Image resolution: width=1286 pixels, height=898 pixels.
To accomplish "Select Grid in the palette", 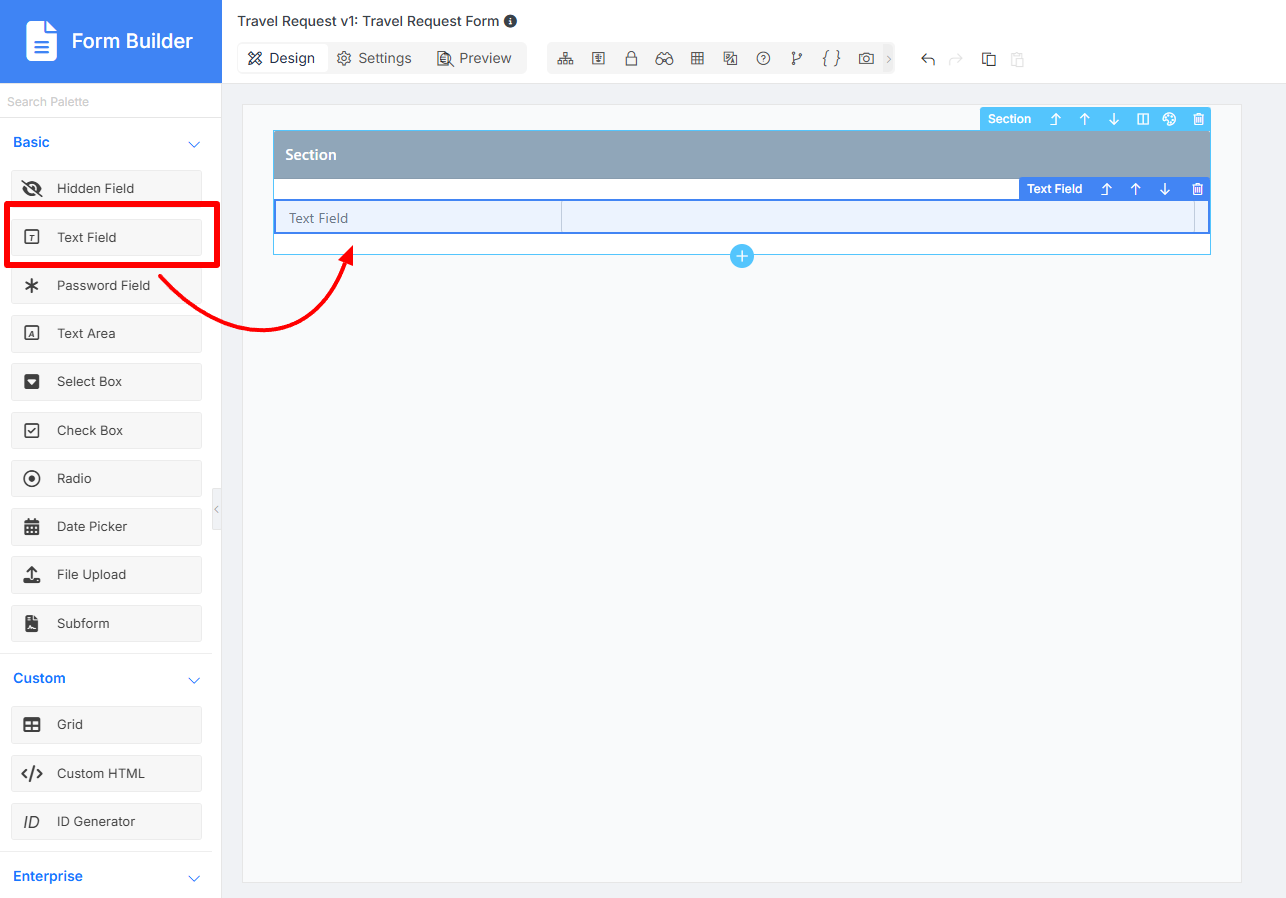I will (106, 724).
